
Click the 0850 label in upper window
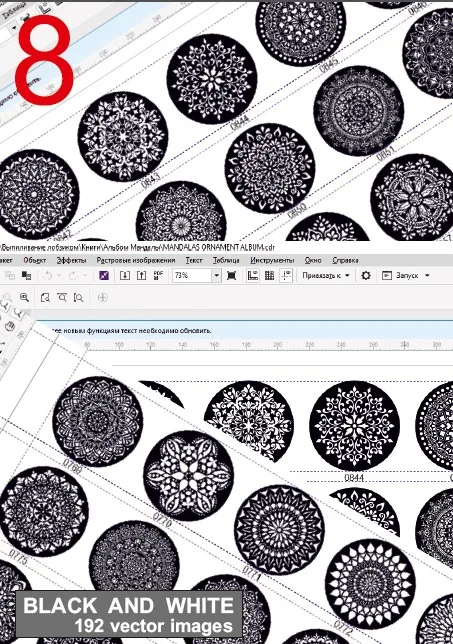[x=297, y=211]
